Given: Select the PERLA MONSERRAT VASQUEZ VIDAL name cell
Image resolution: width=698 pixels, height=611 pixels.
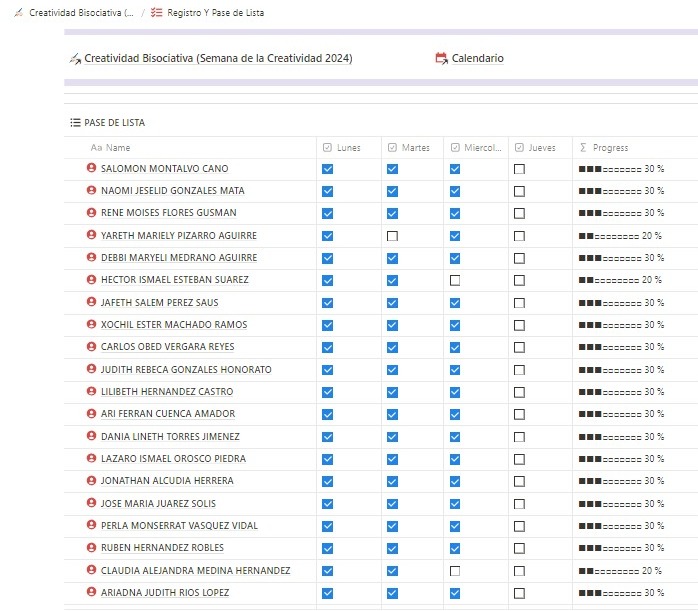Looking at the screenshot, I should pos(190,526).
